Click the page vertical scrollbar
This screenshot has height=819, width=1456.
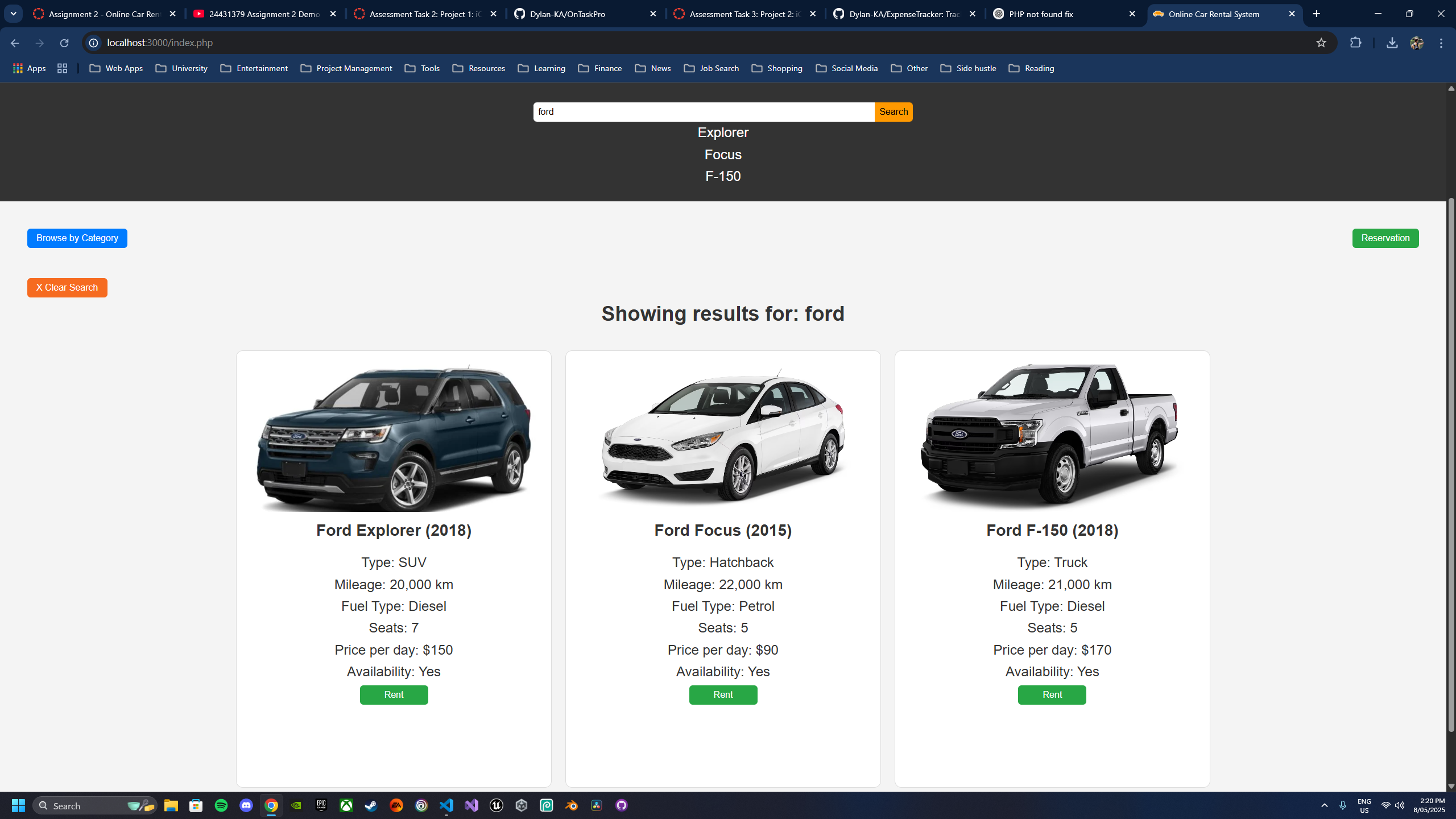1451,465
